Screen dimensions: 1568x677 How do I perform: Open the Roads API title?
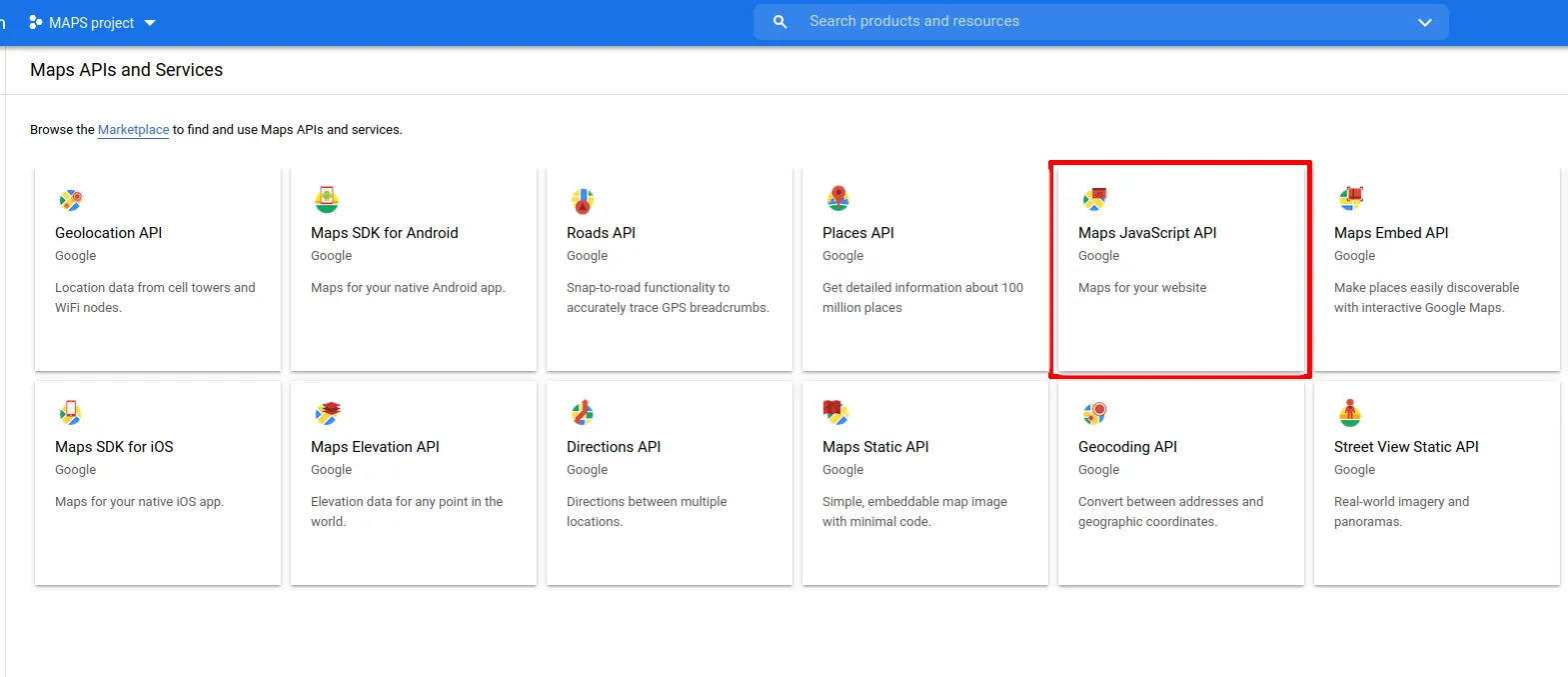[601, 233]
